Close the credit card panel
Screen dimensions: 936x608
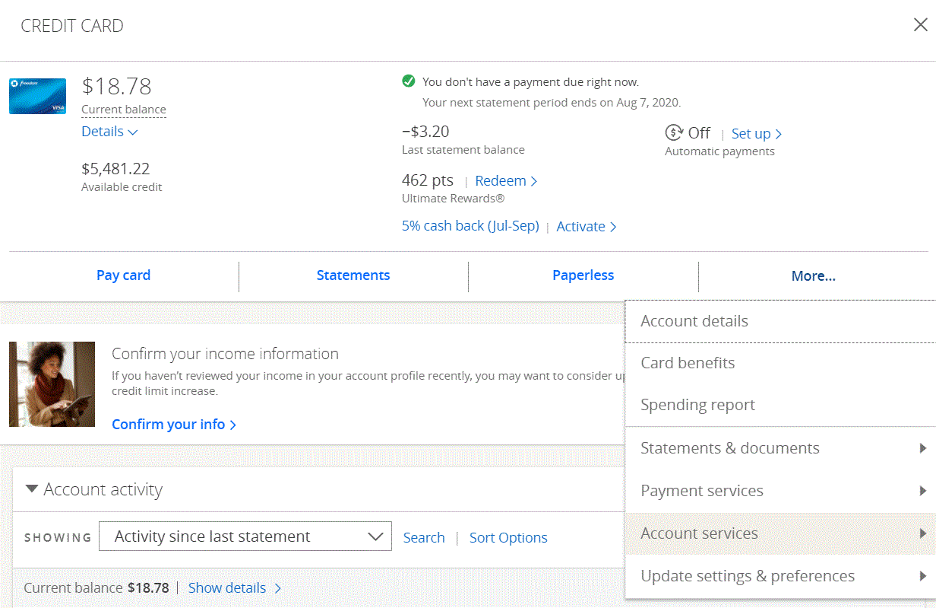point(920,25)
